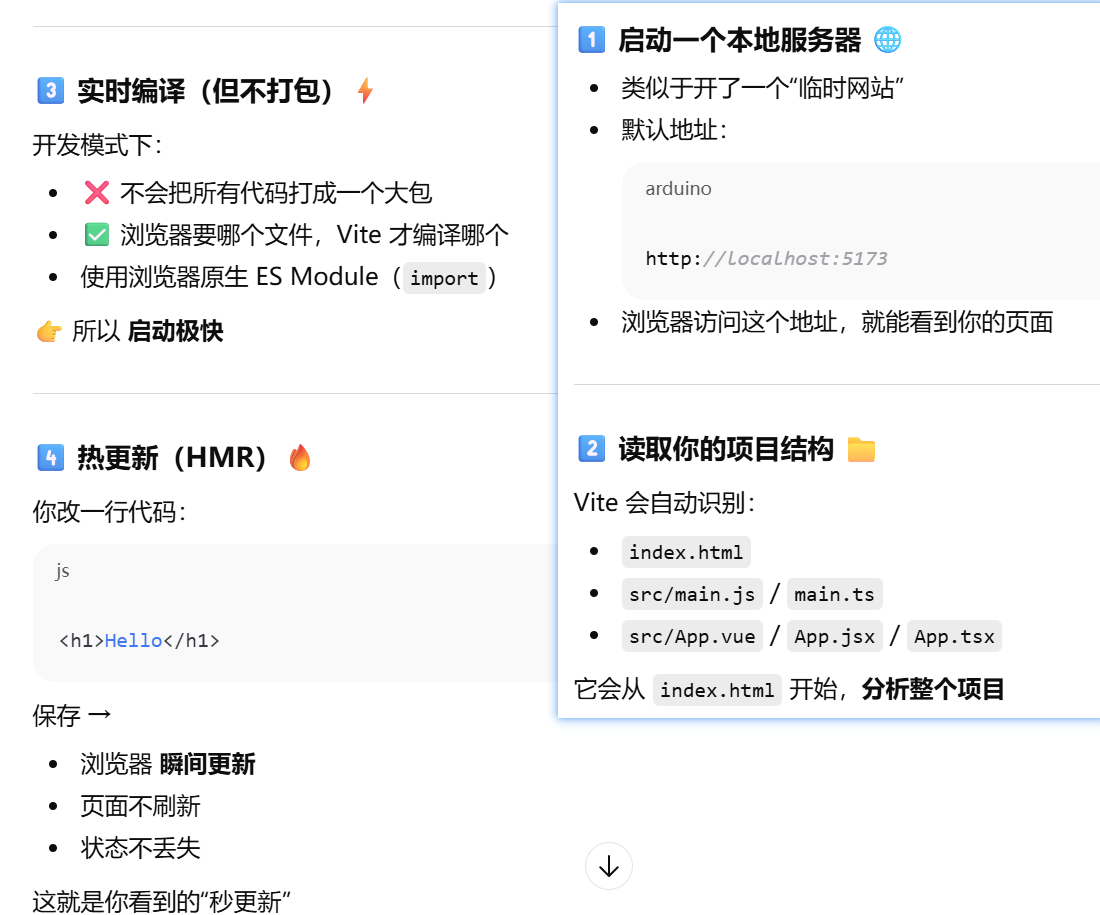Click 'index.html' in the 它会从 sentence
Image resolution: width=1100 pixels, height=915 pixels.
click(717, 690)
